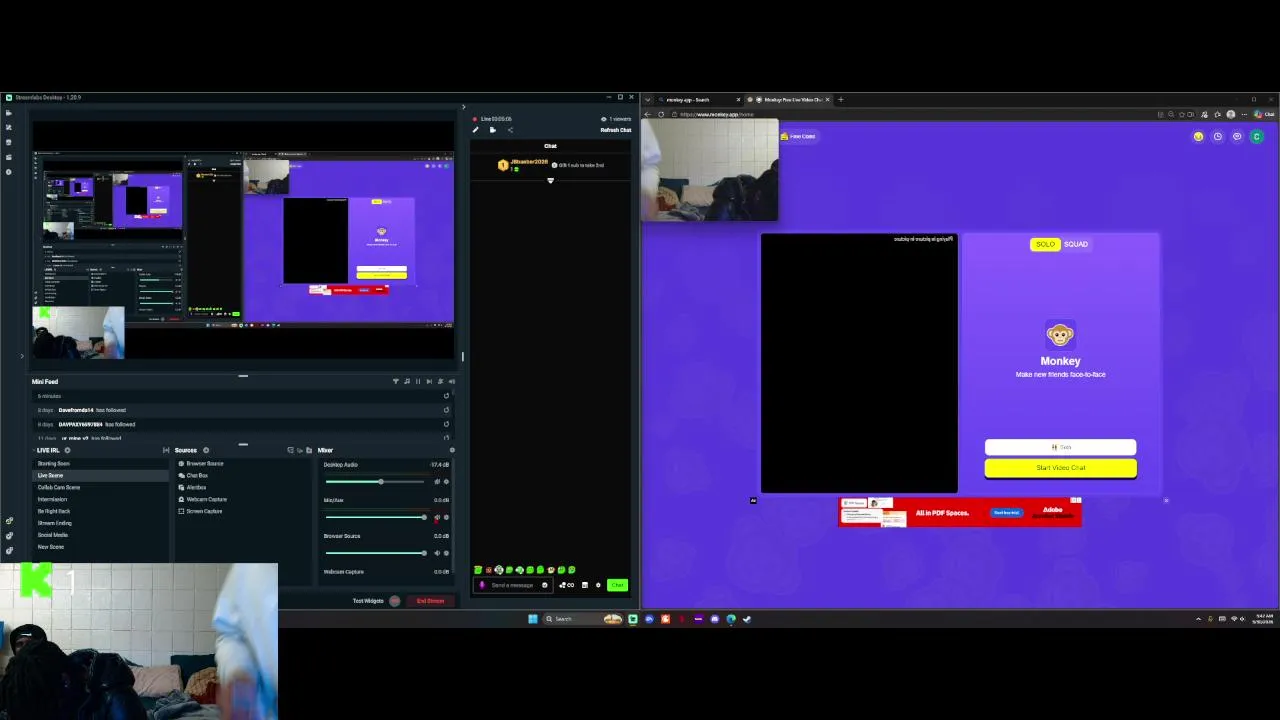Select the Webcam Capture source
The width and height of the screenshot is (1280, 720).
coord(206,499)
